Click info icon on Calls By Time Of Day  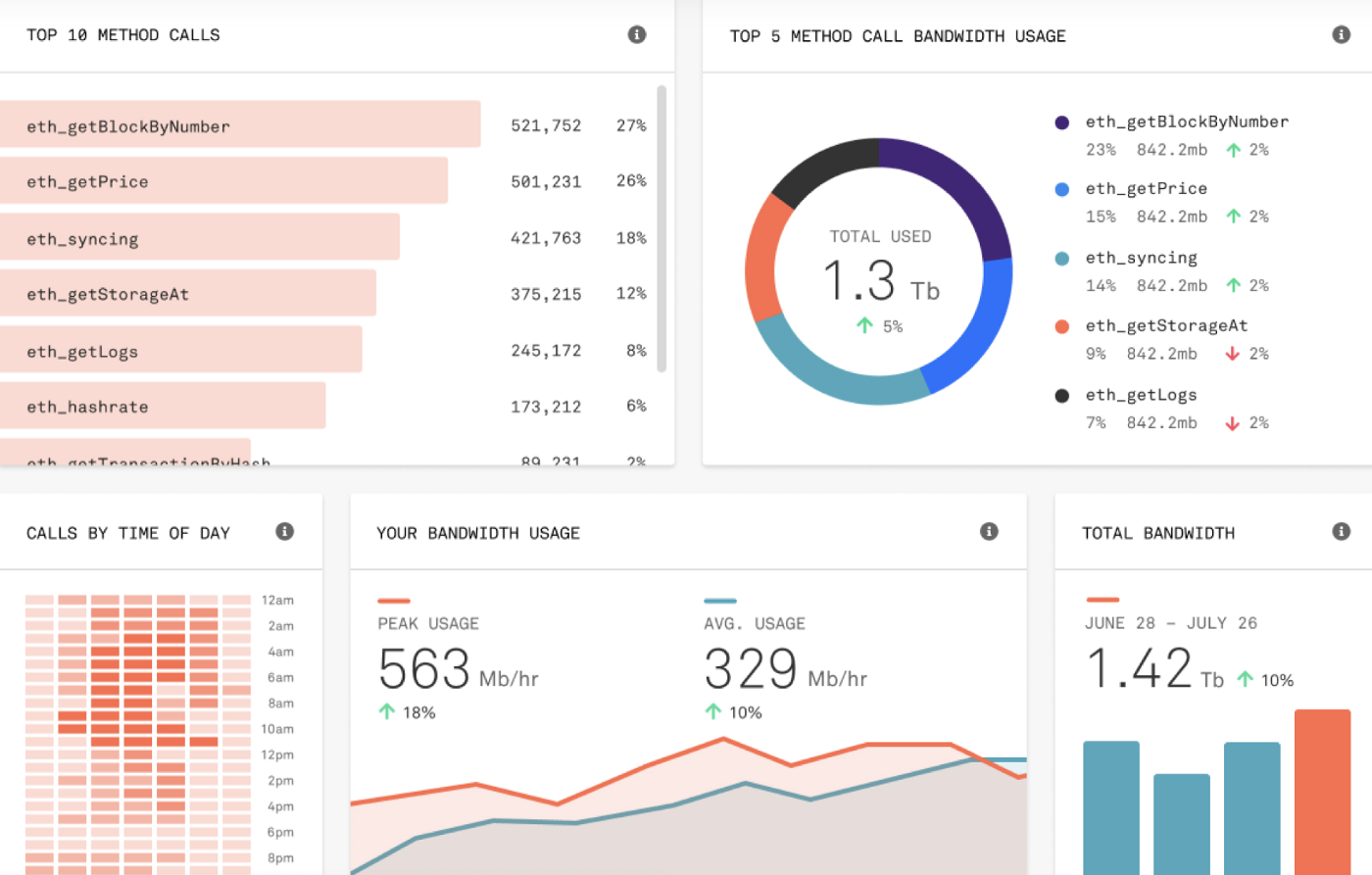pos(285,532)
